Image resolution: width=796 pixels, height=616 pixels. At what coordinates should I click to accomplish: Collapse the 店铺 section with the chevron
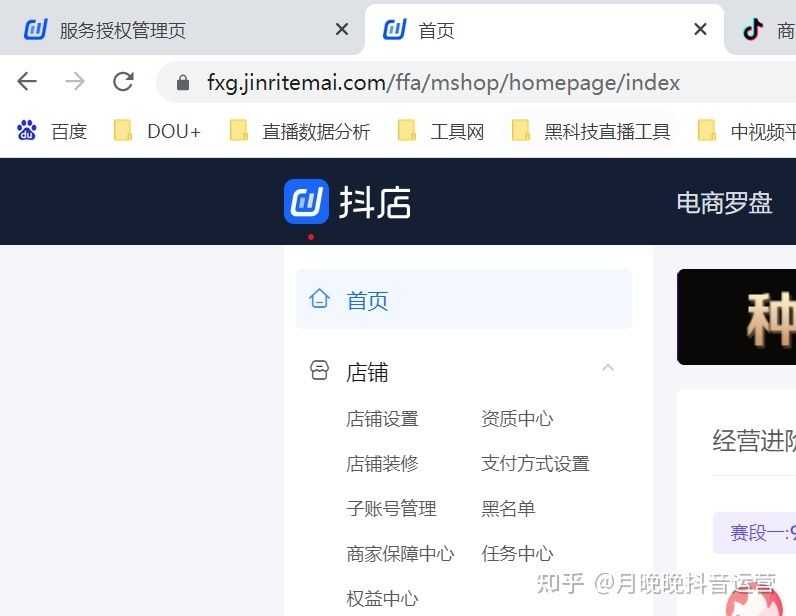pyautogui.click(x=608, y=368)
